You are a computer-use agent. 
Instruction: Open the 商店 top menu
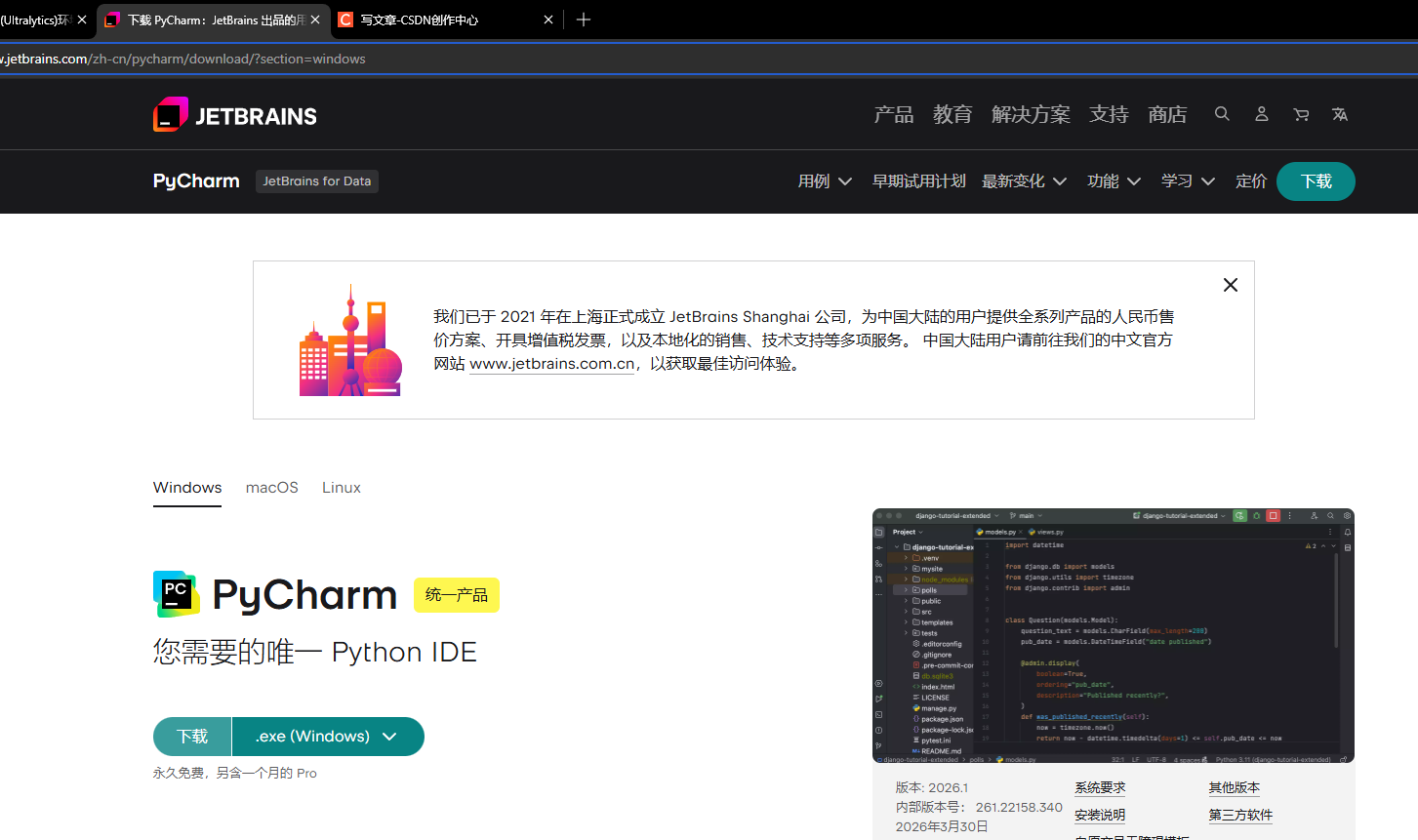pos(1167,114)
